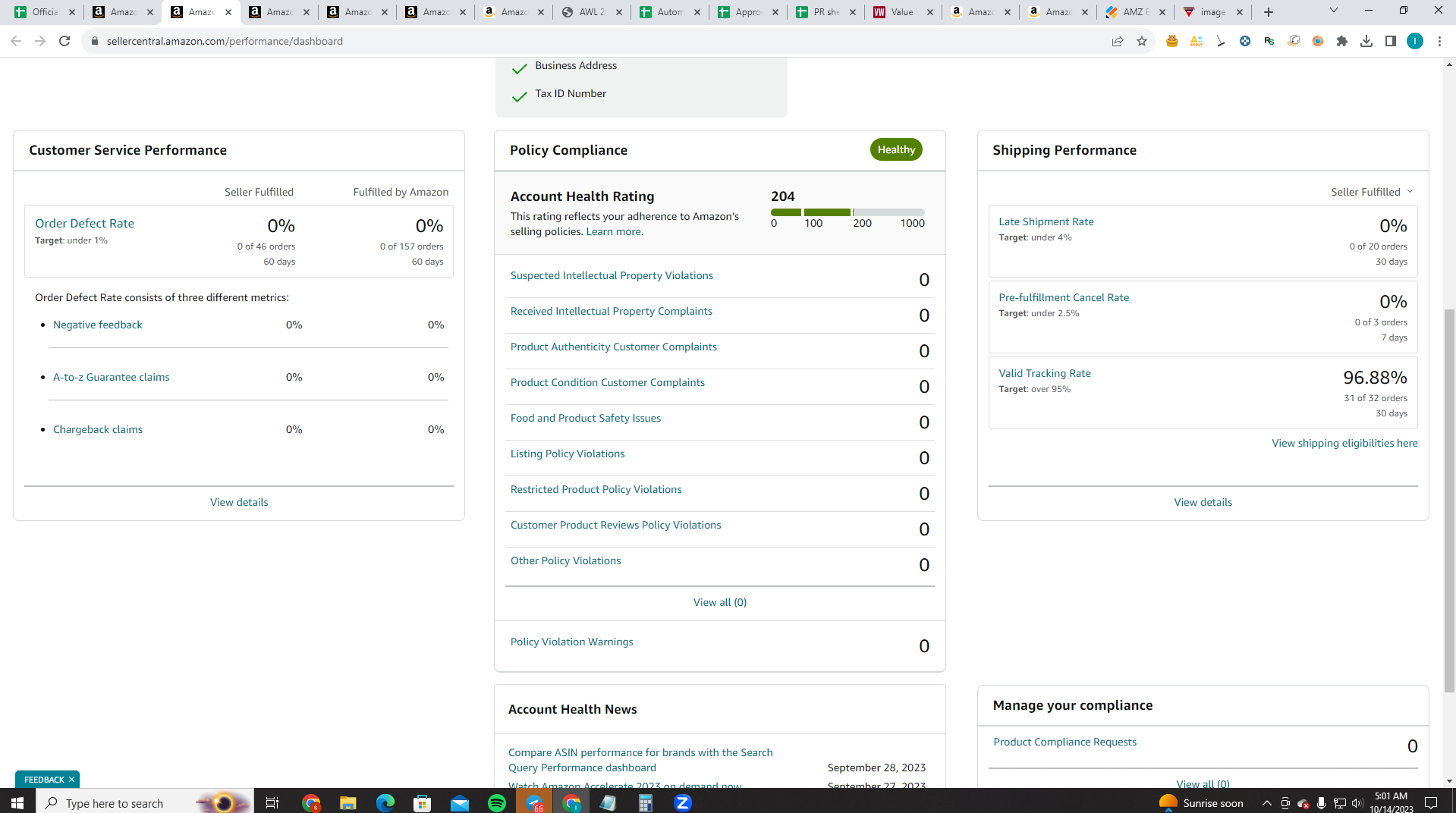Open the bear bucket browser extension
The width and height of the screenshot is (1456, 813).
(1172, 41)
